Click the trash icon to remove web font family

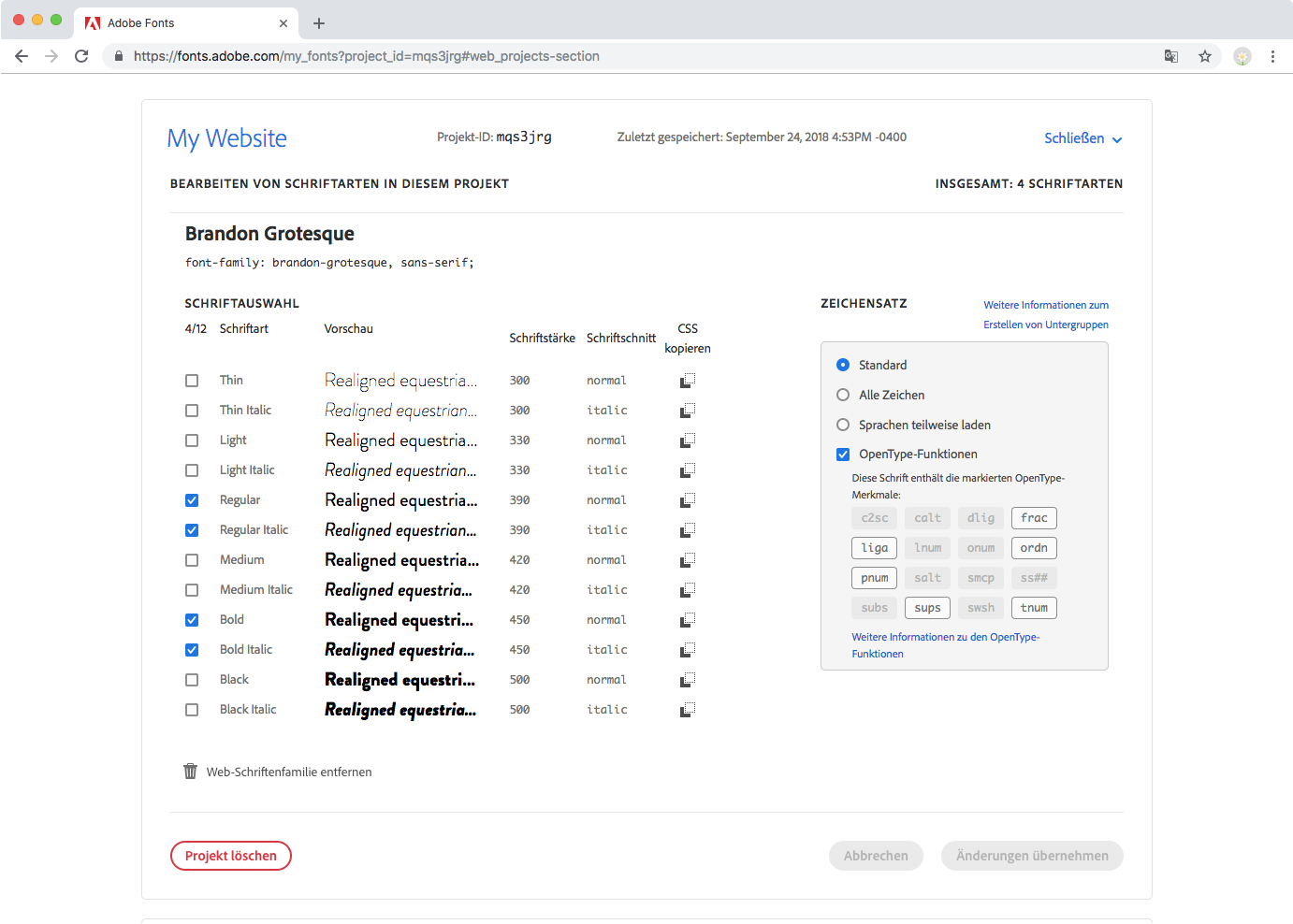(x=191, y=772)
